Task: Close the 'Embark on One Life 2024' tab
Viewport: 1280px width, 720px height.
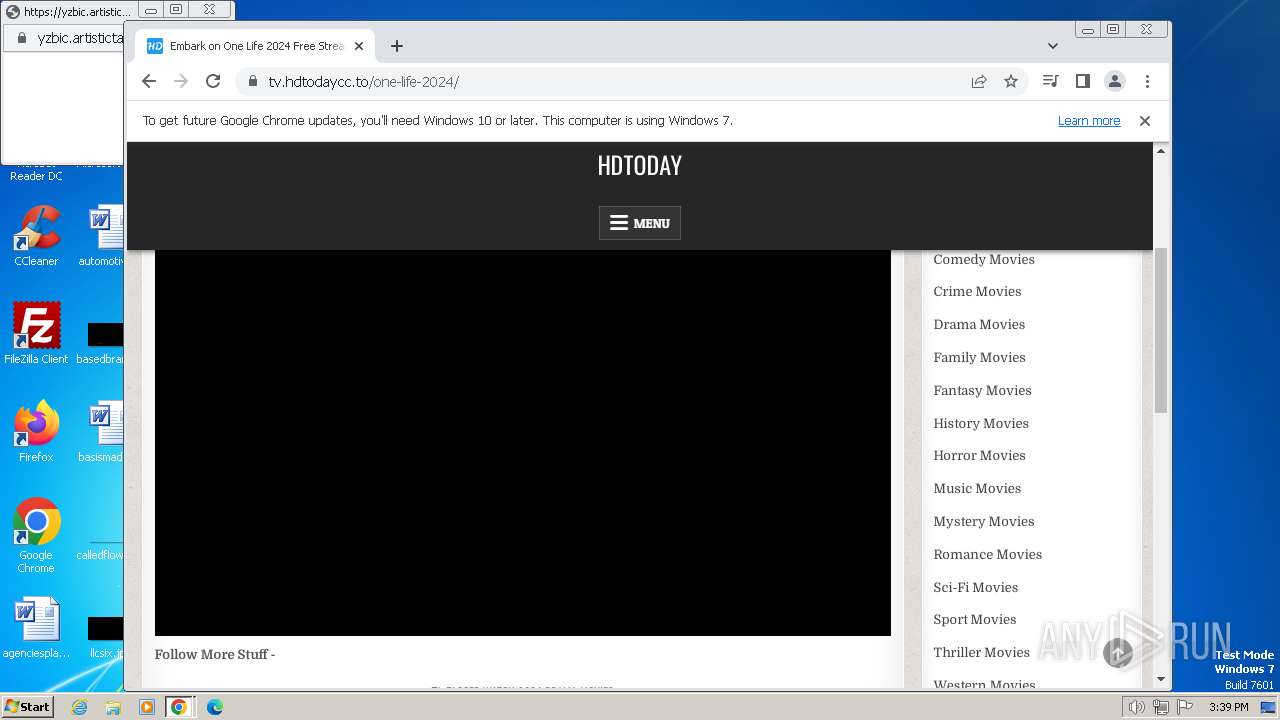Action: point(359,46)
